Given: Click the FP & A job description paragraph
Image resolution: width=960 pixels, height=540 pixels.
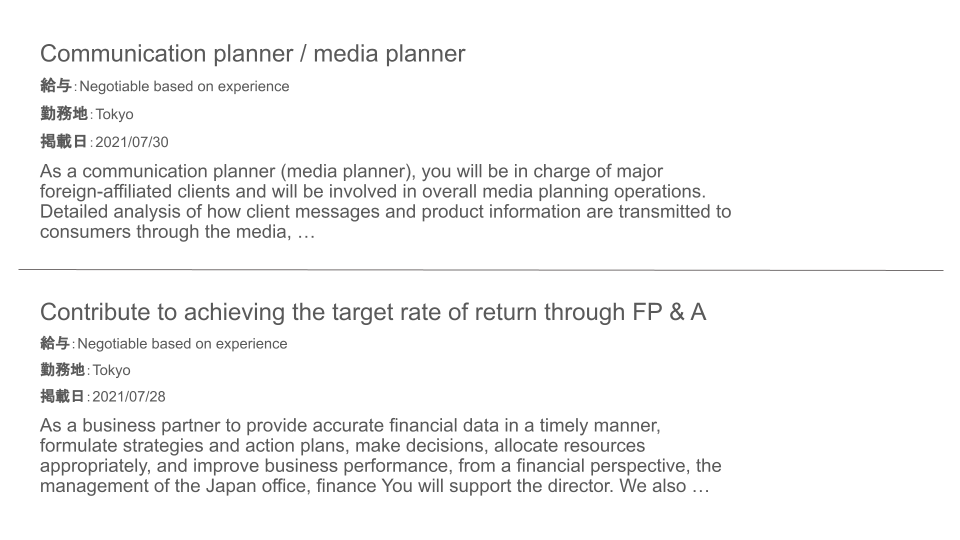Looking at the screenshot, I should (x=381, y=456).
